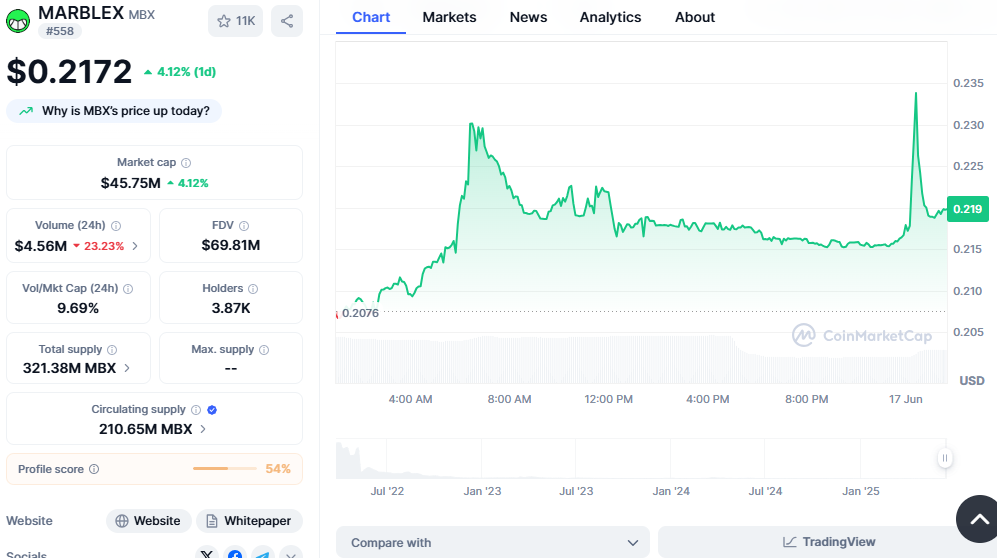The height and width of the screenshot is (558, 997).
Task: Open the Compare with dropdown
Action: (x=493, y=543)
